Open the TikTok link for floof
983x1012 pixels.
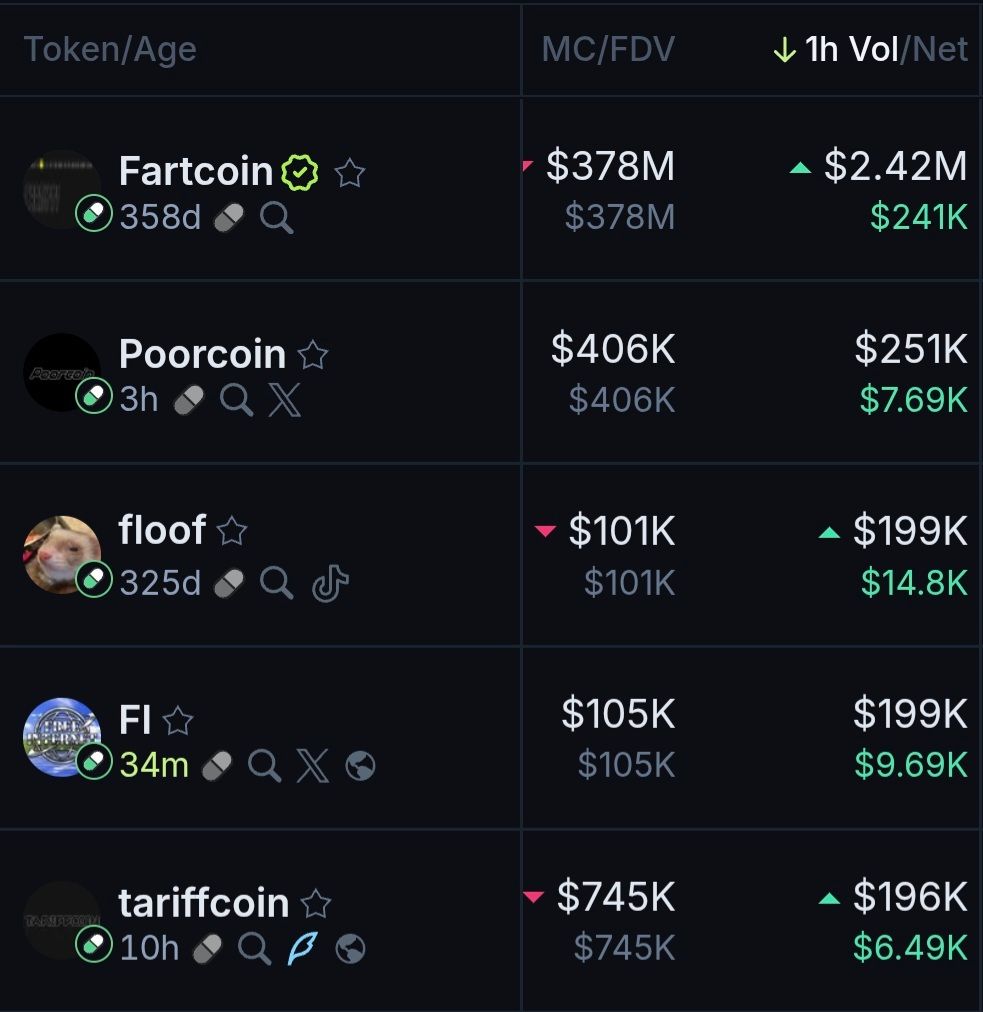330,583
